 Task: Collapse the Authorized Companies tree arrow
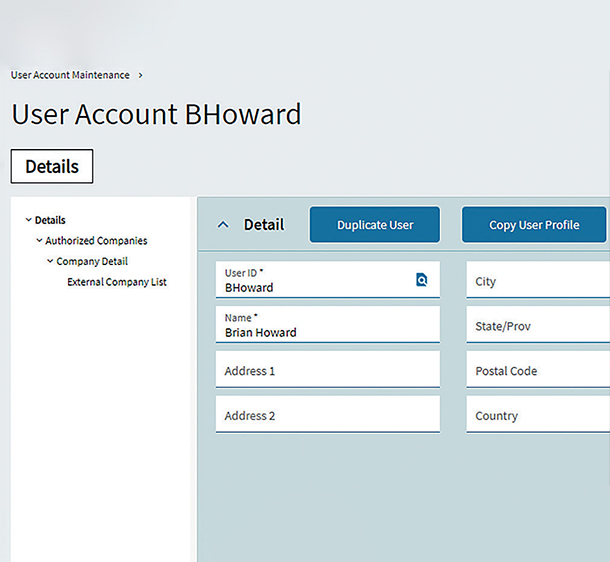(39, 241)
